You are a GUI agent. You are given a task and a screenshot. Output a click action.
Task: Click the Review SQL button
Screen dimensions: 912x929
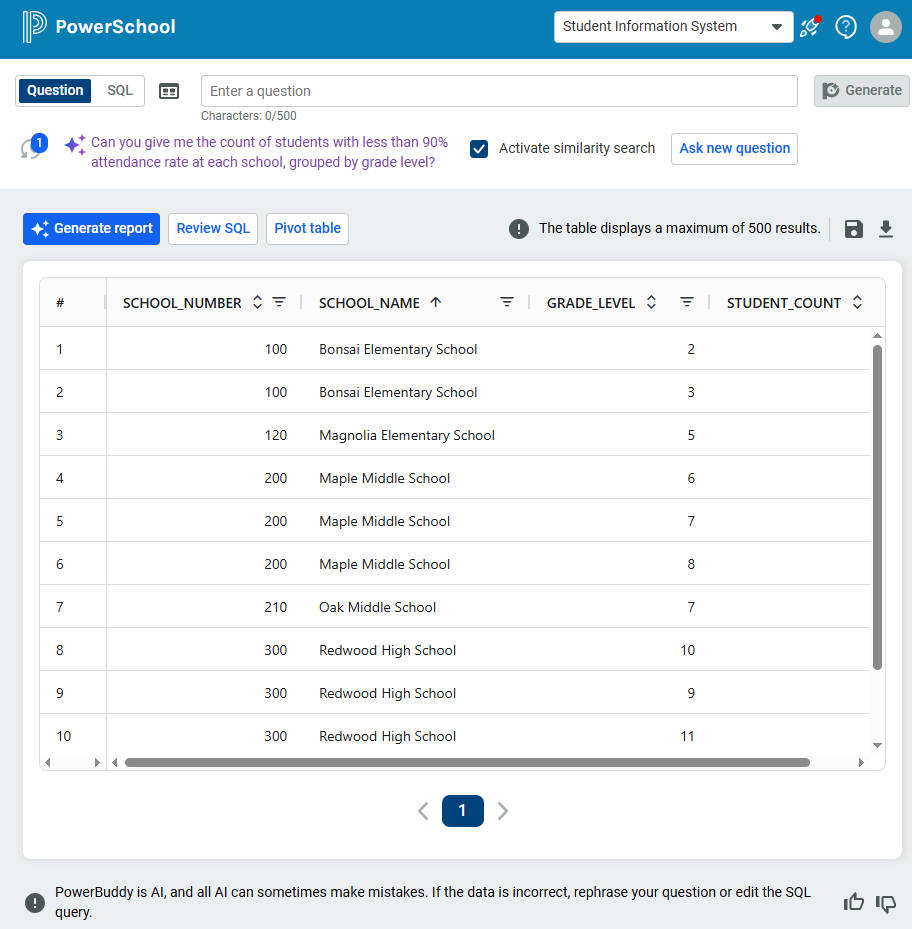point(213,228)
